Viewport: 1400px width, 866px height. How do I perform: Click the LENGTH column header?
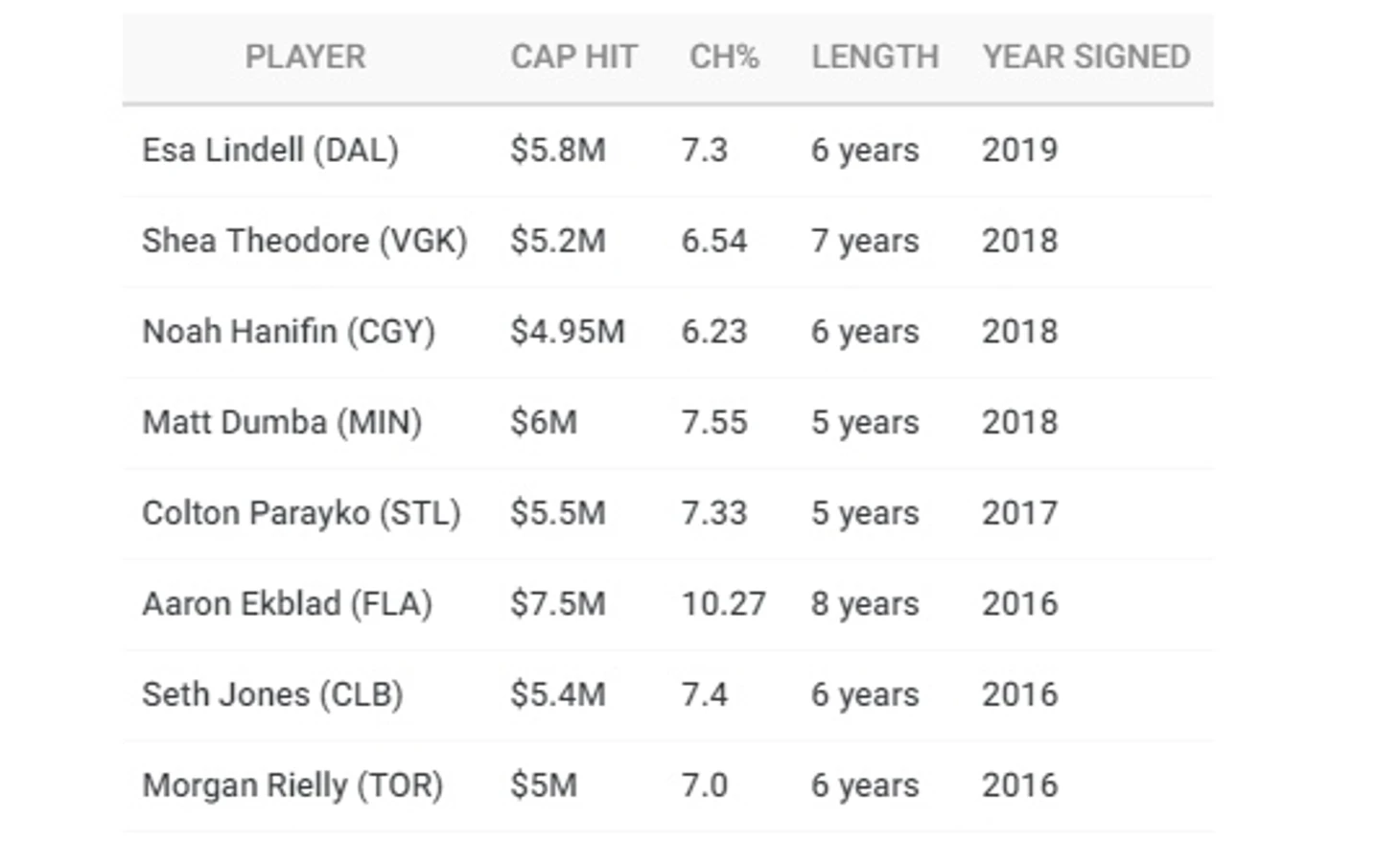(x=875, y=57)
